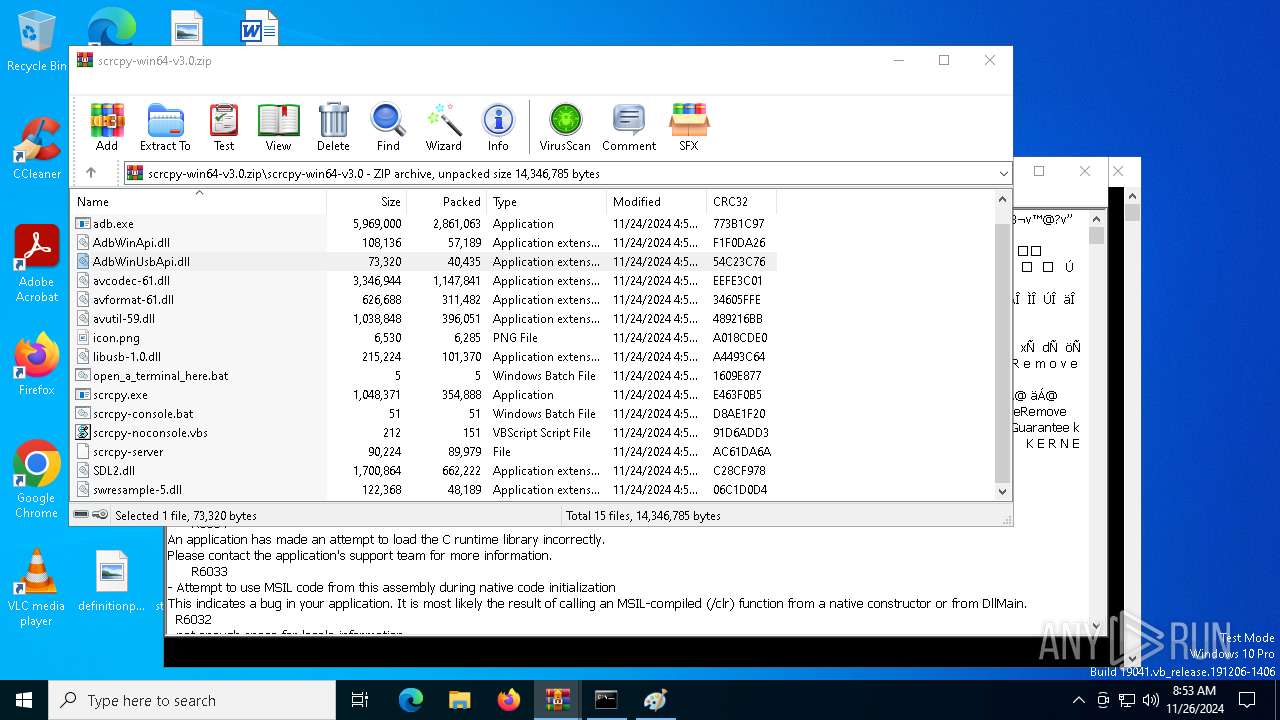This screenshot has width=1280, height=720.
Task: Show hidden tray icons chevron
Action: (x=1078, y=700)
